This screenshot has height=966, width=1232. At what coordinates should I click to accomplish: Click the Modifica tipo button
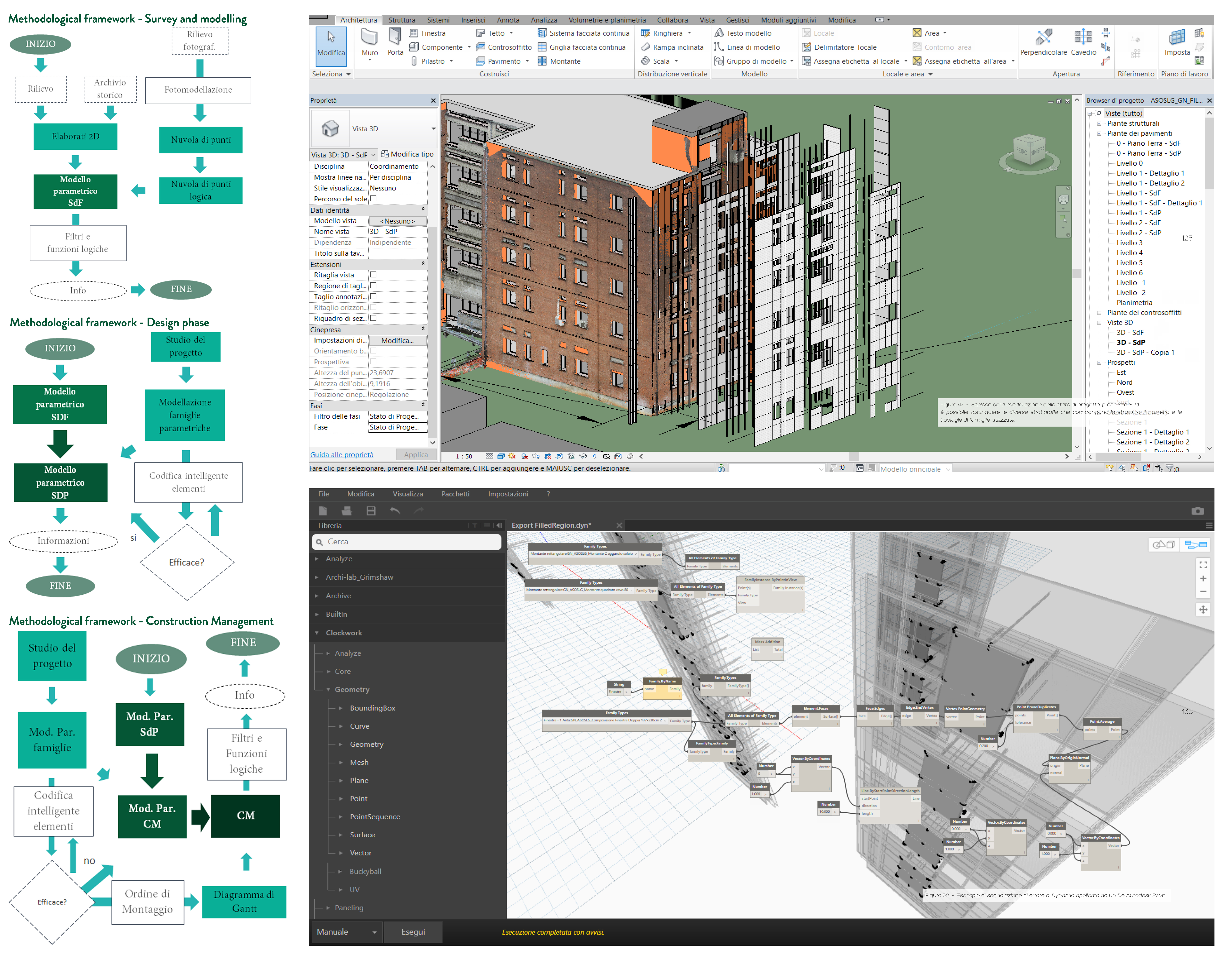pos(407,154)
